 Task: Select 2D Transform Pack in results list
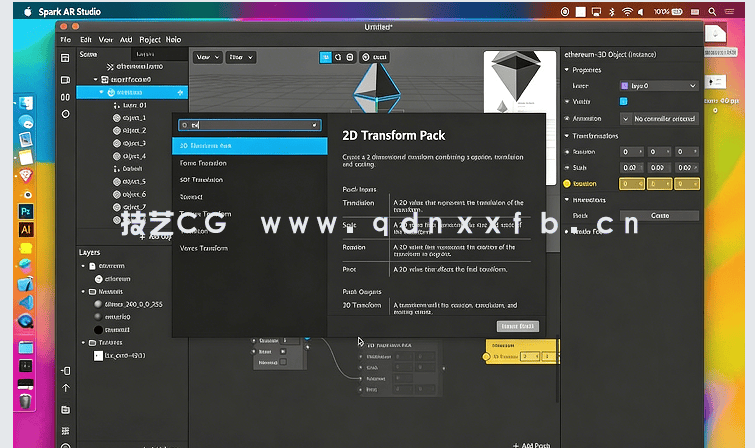click(x=250, y=146)
